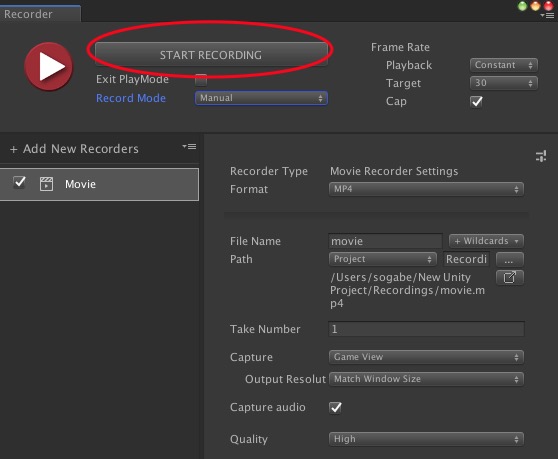This screenshot has height=459, width=558.
Task: Open the Record Mode Manual dropdown
Action: coord(261,98)
